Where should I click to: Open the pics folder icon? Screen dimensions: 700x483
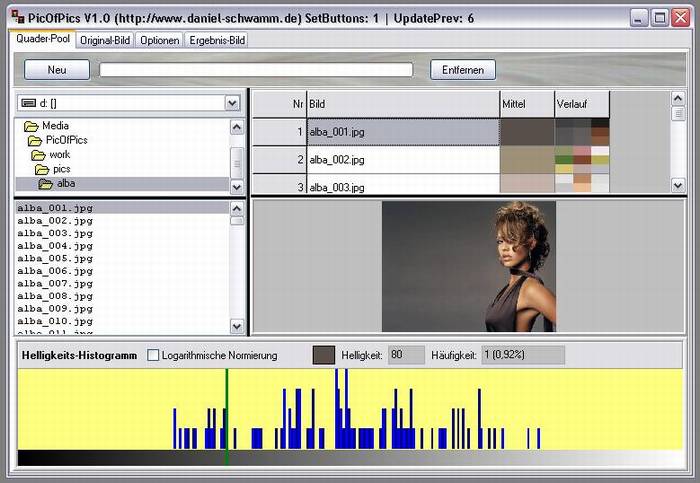pos(42,169)
